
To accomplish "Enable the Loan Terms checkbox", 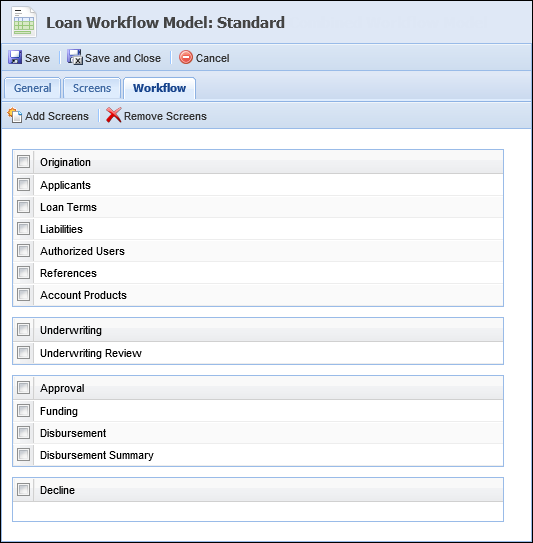I will pos(24,207).
